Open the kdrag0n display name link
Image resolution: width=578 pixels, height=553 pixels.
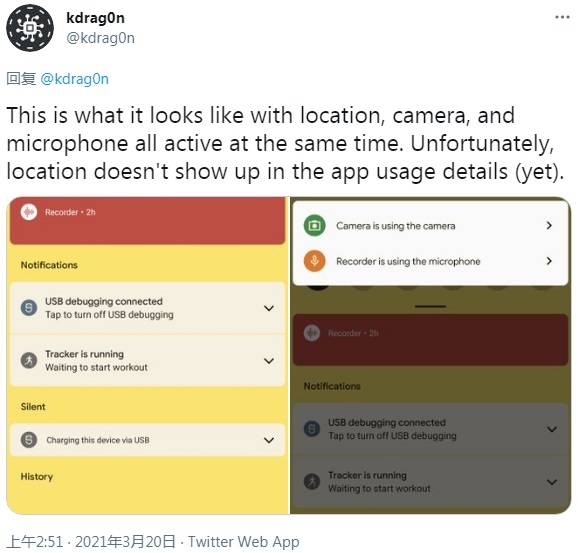(95, 18)
